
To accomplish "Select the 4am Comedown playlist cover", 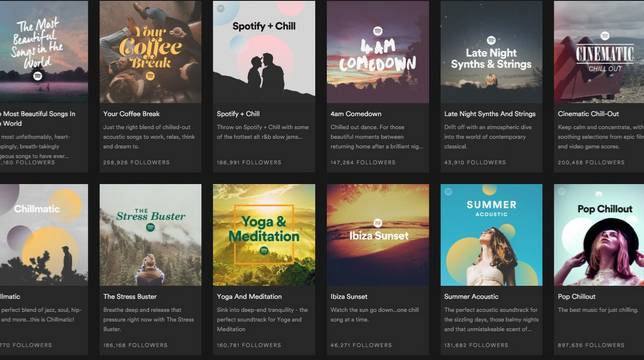I will [x=378, y=51].
